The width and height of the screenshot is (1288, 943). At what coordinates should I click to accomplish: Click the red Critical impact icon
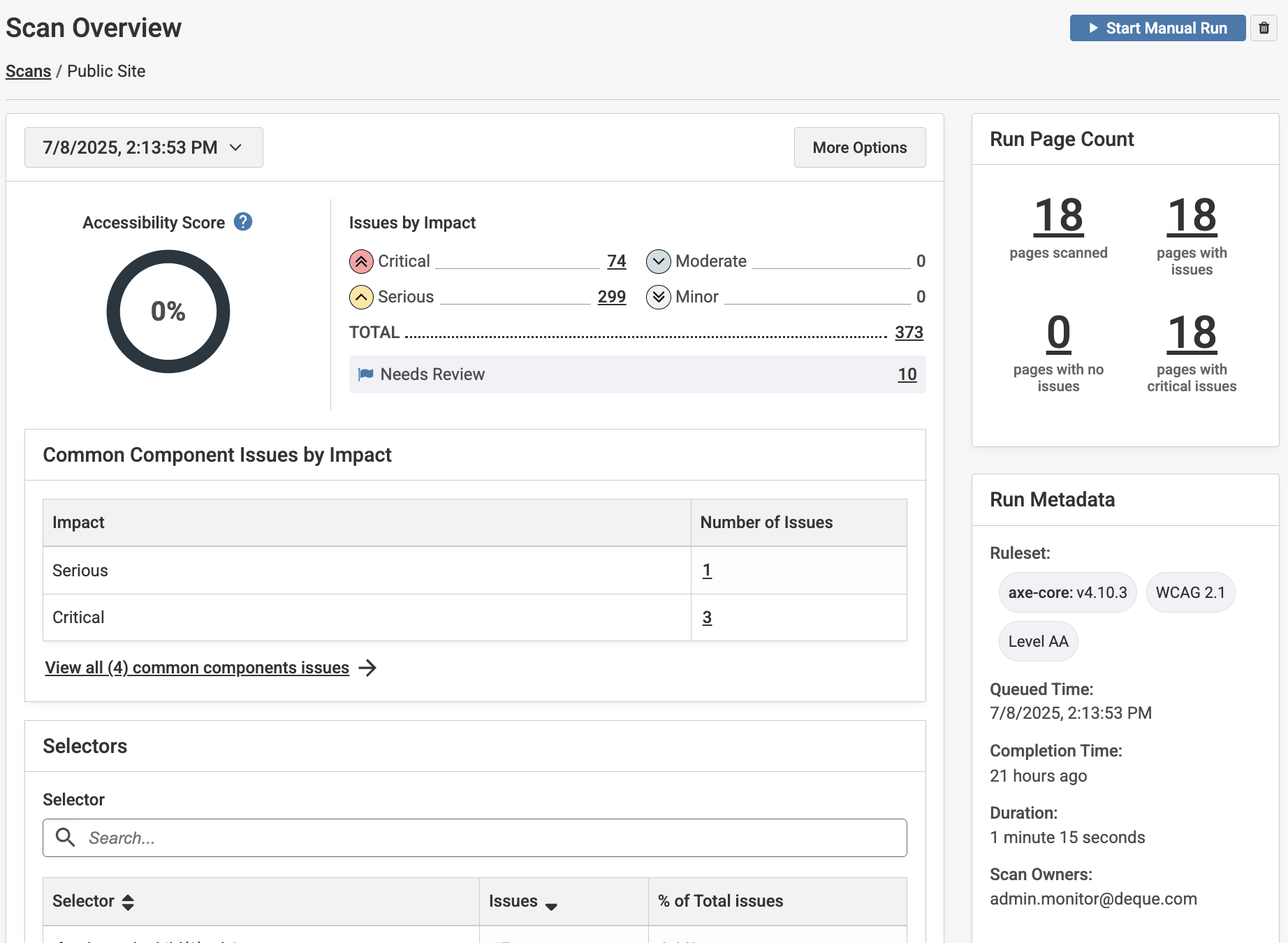[361, 261]
